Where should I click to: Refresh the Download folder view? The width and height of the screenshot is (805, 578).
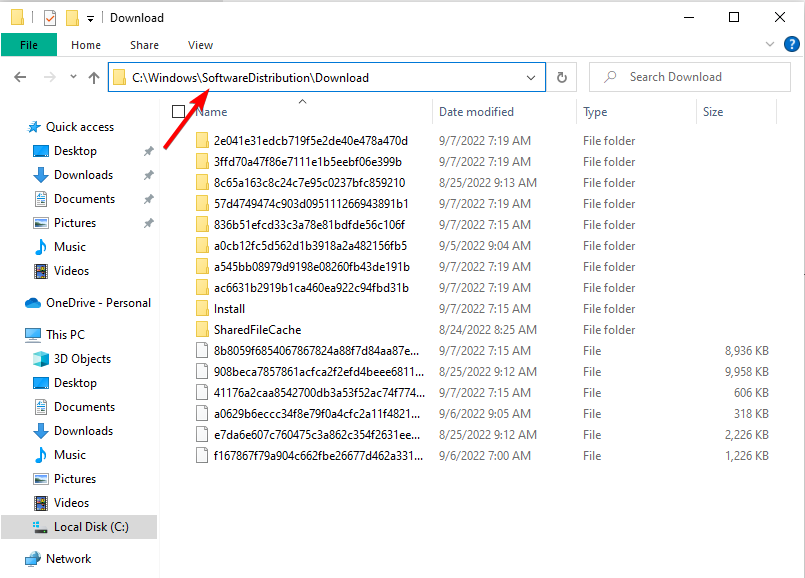(562, 78)
